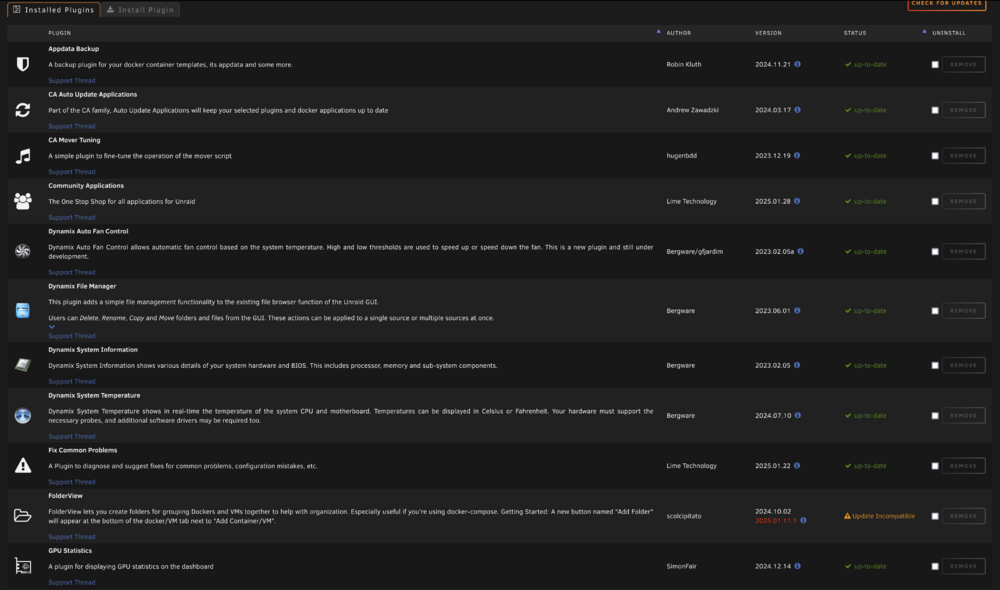This screenshot has width=1000, height=590.
Task: Open version info icon next to 2024.12.14
Action: tap(797, 566)
